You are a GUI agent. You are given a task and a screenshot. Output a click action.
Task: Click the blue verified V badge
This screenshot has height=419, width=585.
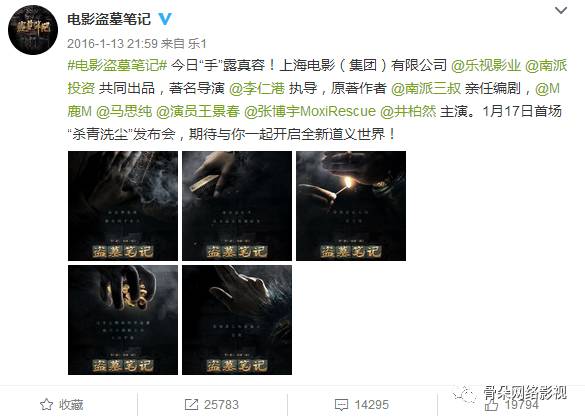(x=165, y=19)
